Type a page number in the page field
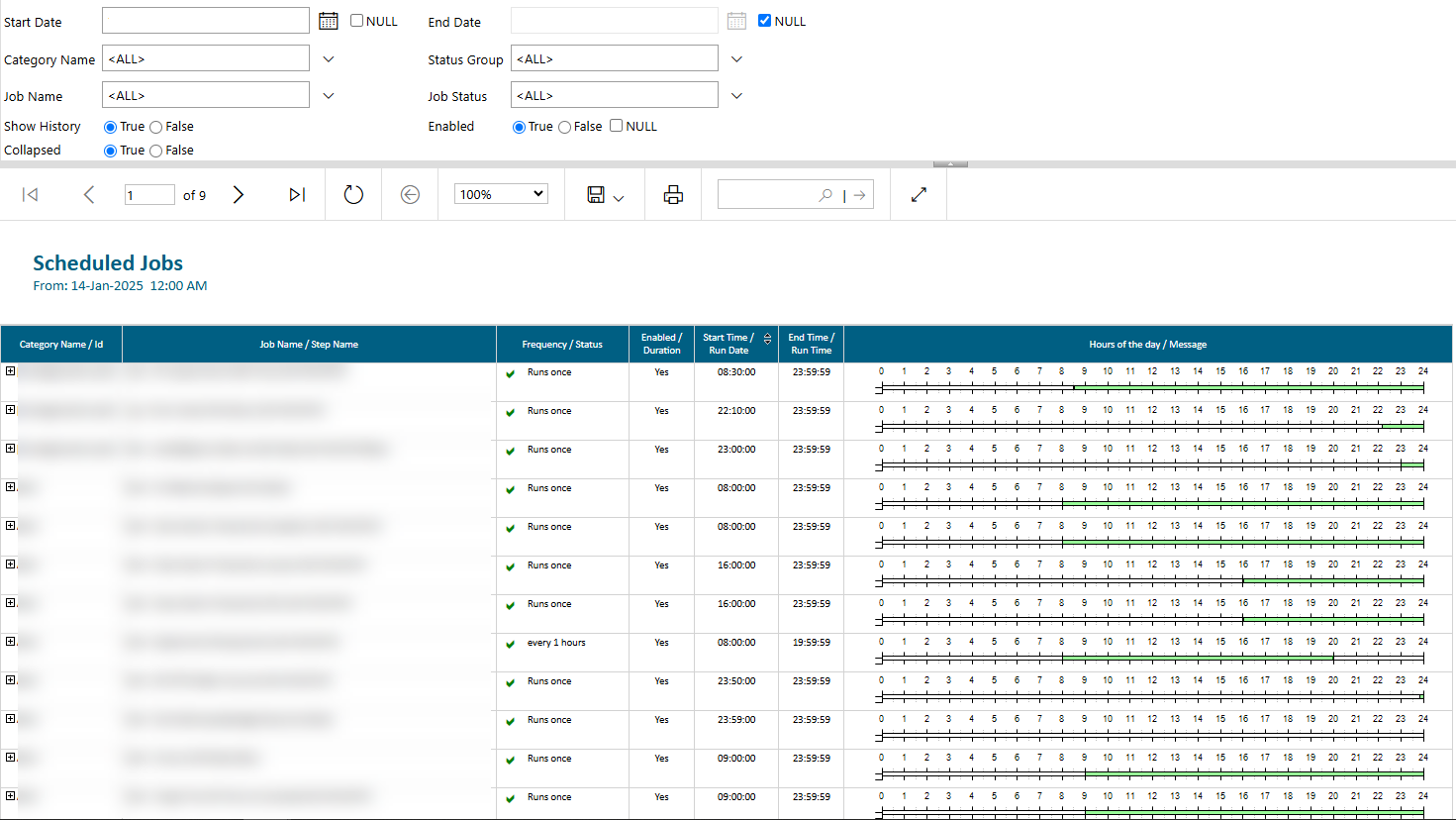Image resolution: width=1456 pixels, height=820 pixels. [x=149, y=194]
